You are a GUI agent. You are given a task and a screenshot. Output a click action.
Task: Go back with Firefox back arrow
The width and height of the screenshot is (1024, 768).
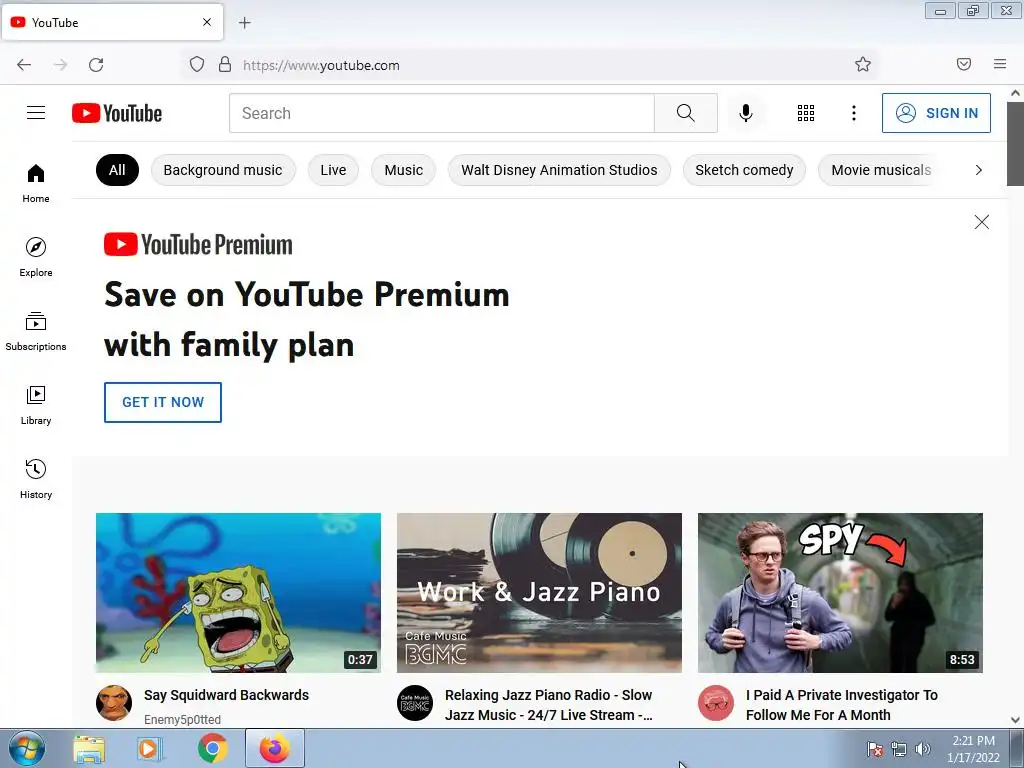(24, 65)
